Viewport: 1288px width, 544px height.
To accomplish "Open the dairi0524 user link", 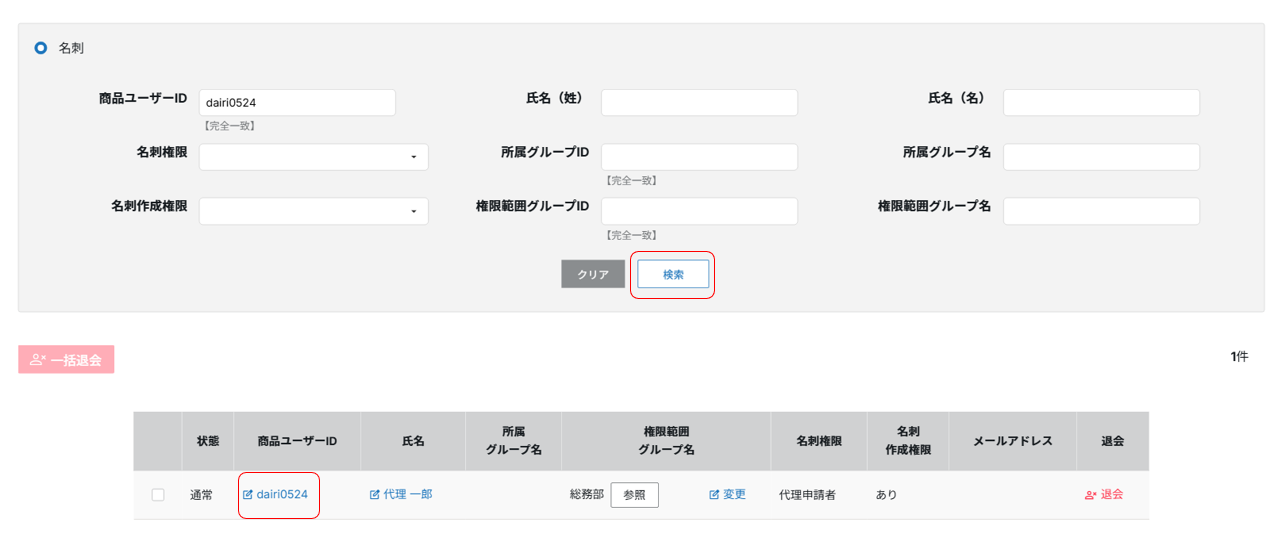I will [x=282, y=495].
